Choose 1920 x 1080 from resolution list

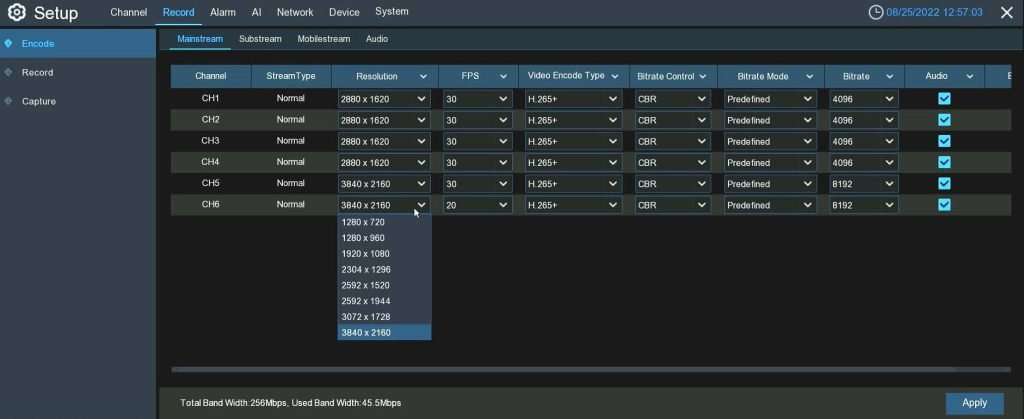(x=384, y=254)
